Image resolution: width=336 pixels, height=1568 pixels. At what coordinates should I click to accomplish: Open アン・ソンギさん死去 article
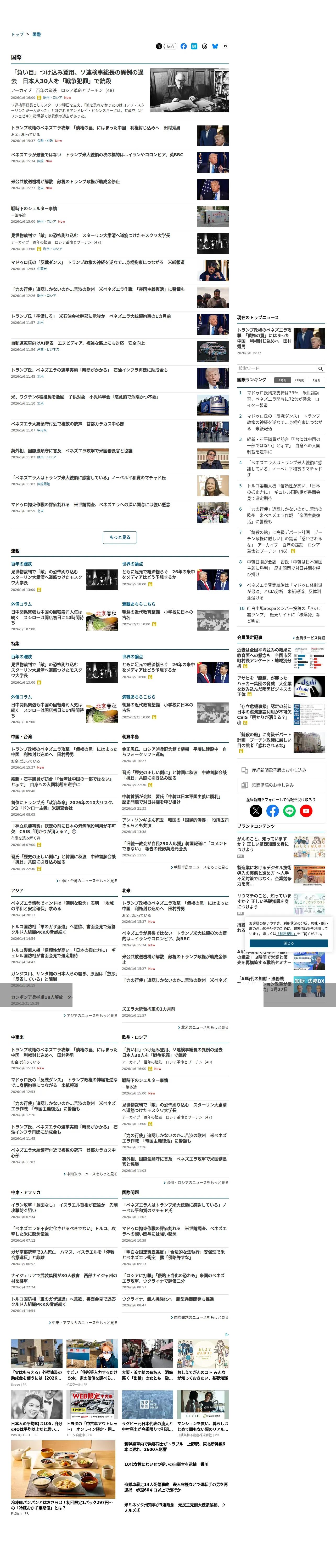[x=175, y=823]
